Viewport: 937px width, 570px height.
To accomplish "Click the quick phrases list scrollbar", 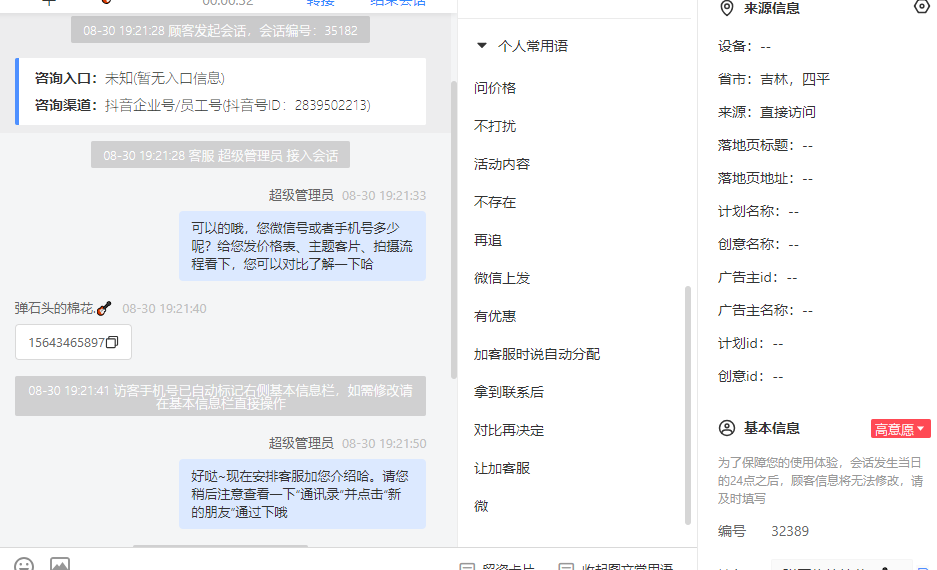I will click(x=688, y=405).
